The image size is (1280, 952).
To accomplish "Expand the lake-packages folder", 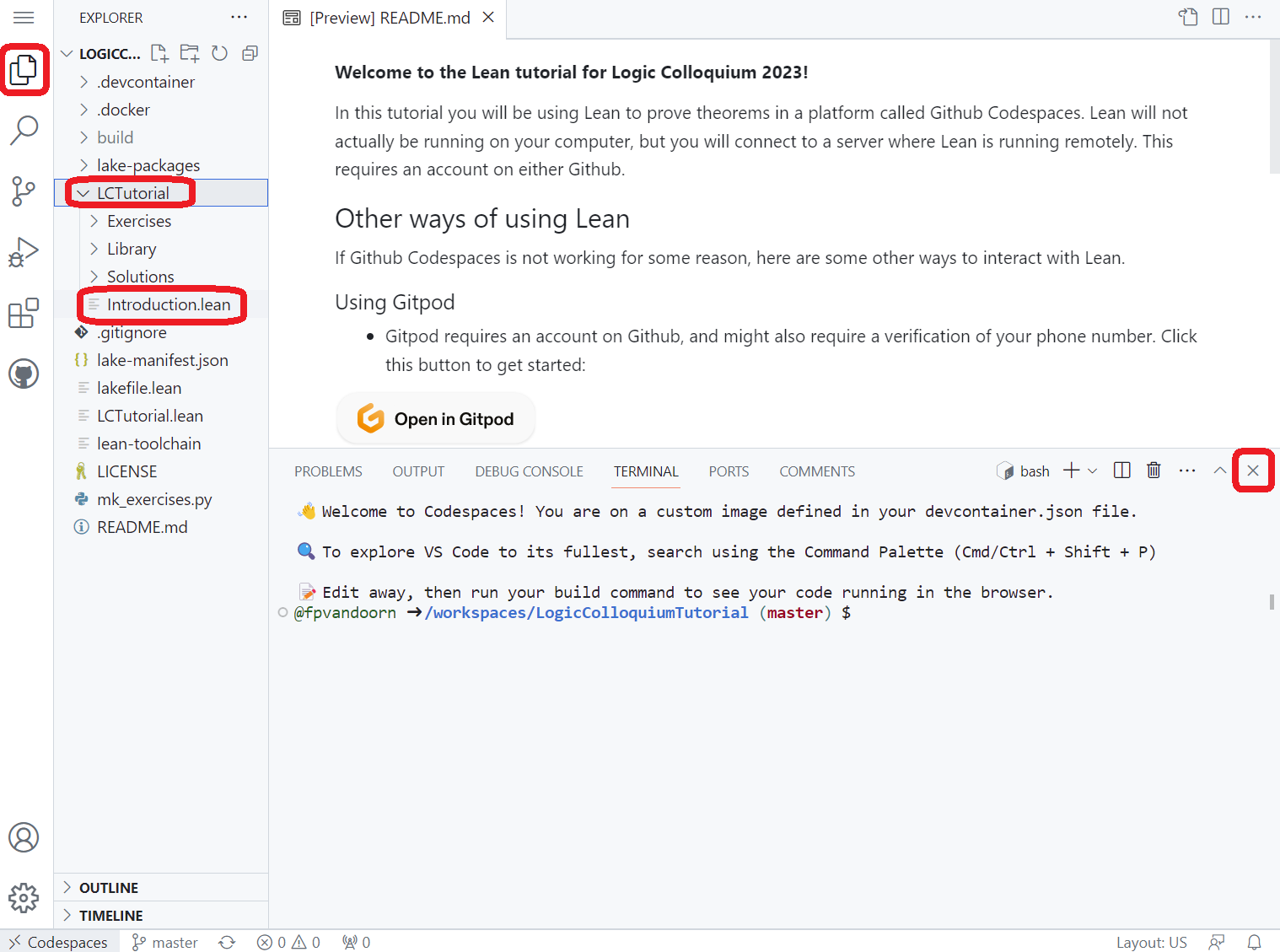I will (x=161, y=165).
